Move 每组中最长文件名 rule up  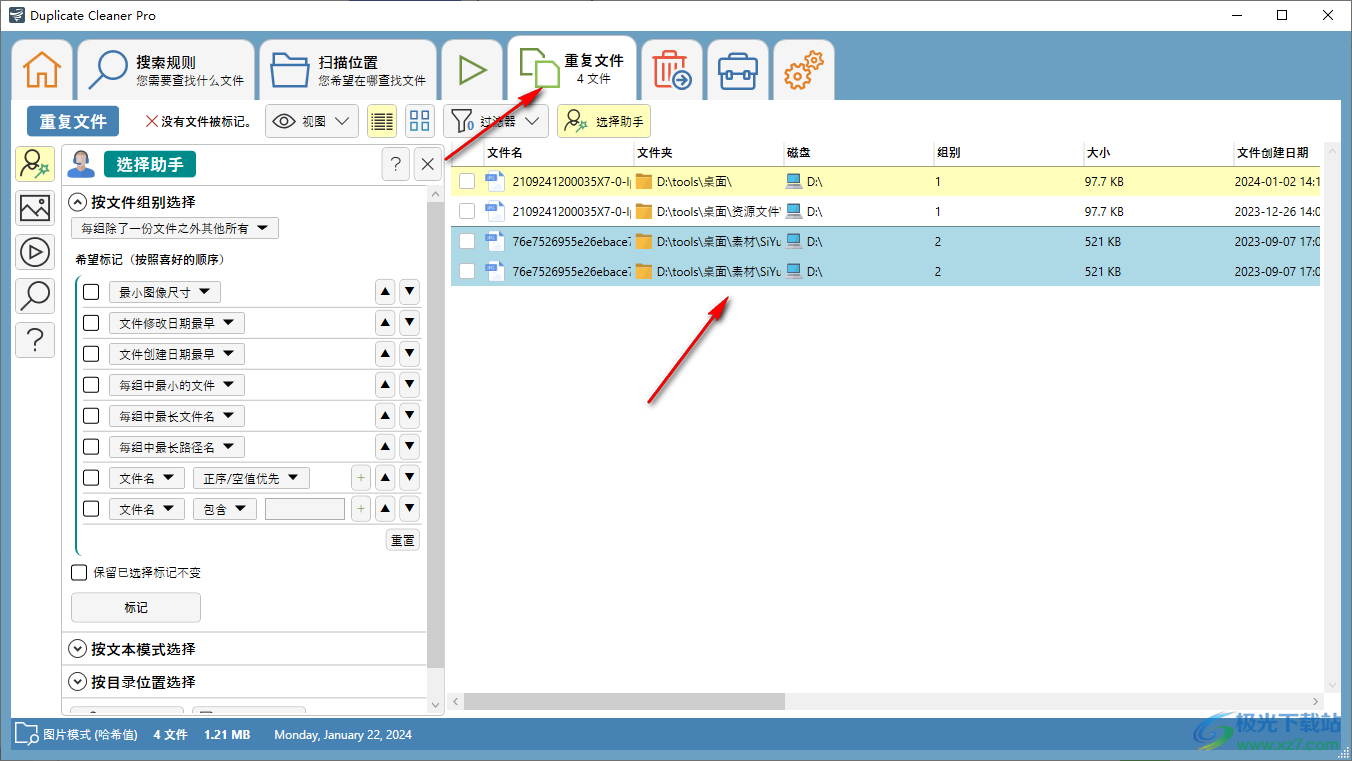click(x=384, y=416)
